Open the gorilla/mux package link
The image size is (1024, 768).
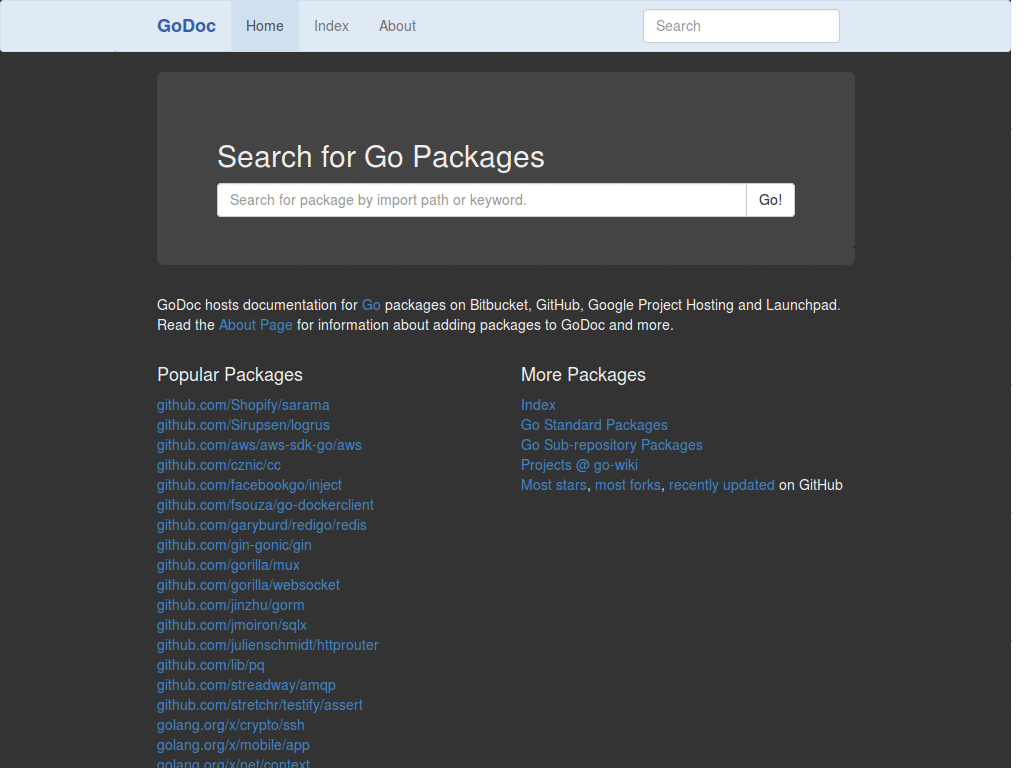pyautogui.click(x=228, y=565)
